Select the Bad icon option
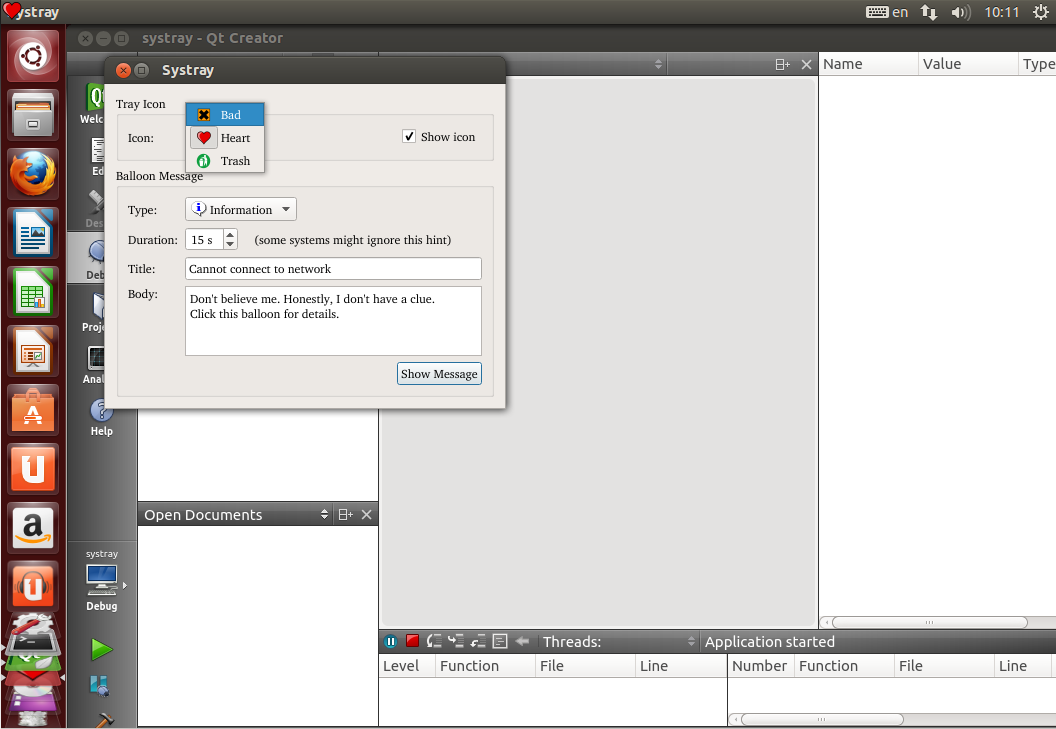This screenshot has width=1056, height=729. tap(225, 115)
